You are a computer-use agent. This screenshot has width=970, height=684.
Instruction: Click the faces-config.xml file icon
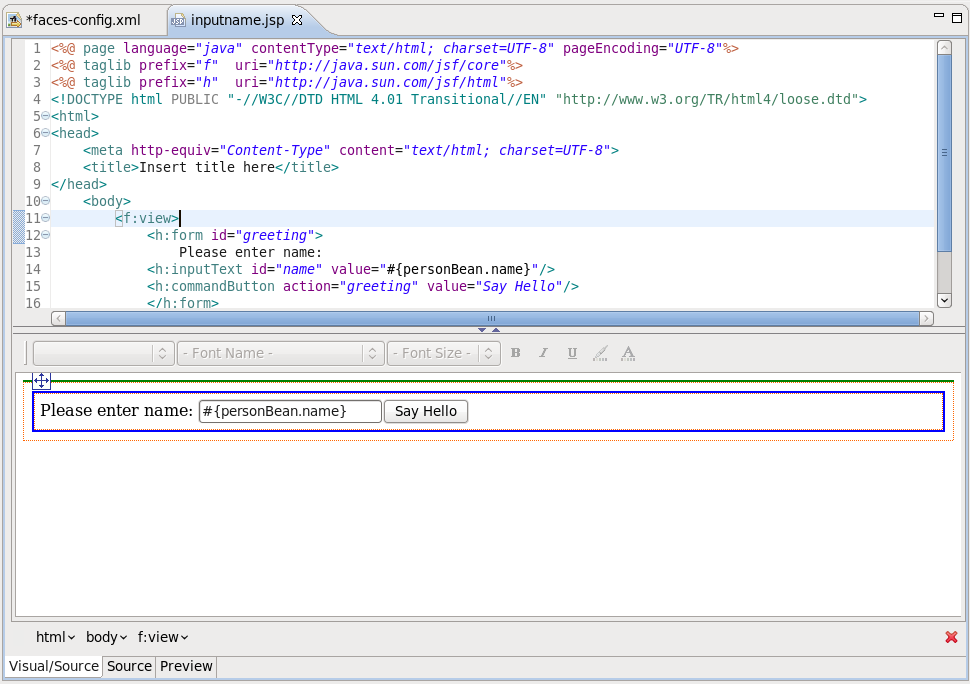point(14,20)
